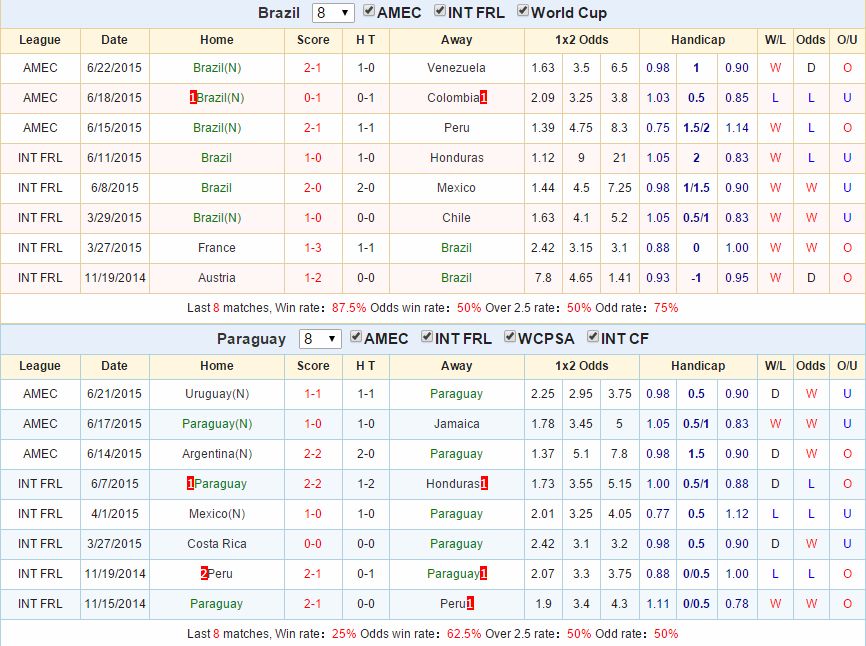Open Jamaica team link
The image size is (866, 646).
pos(456,424)
